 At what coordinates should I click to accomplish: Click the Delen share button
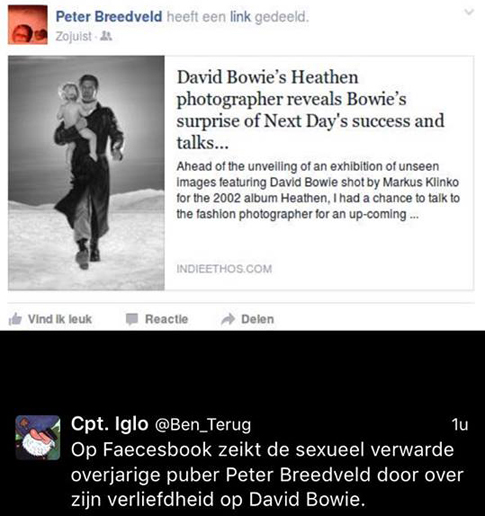point(247,319)
